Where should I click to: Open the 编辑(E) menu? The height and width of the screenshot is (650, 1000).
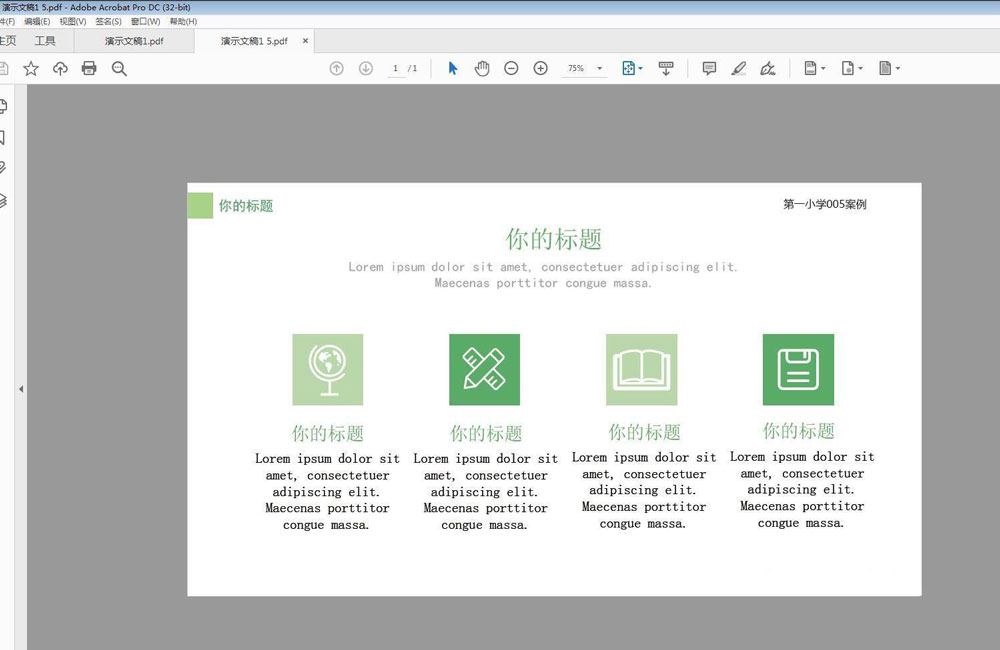(39, 21)
